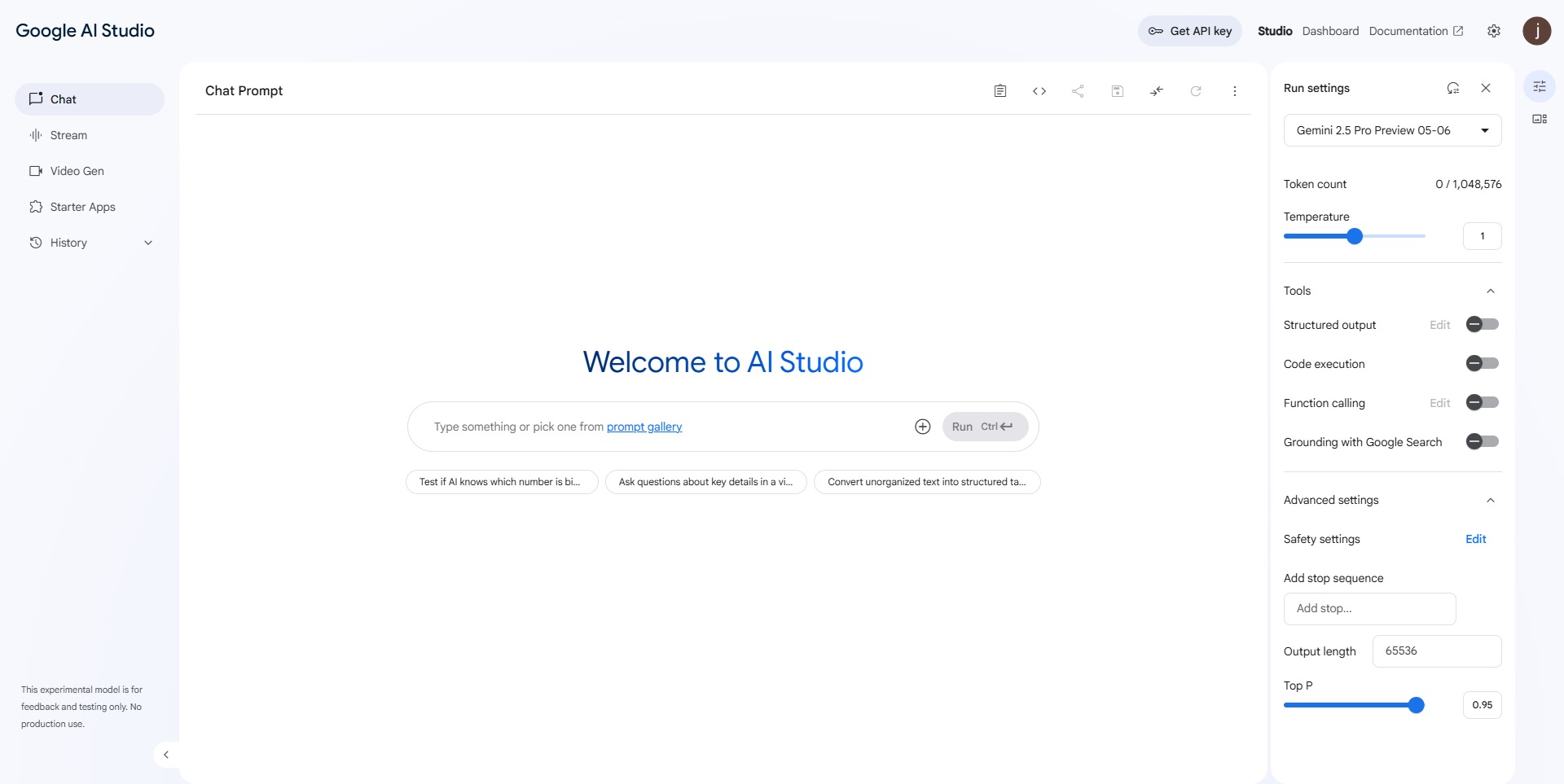Screen dimensions: 1564x784
Task: Click Edit for Safety settings
Action: point(1475,539)
